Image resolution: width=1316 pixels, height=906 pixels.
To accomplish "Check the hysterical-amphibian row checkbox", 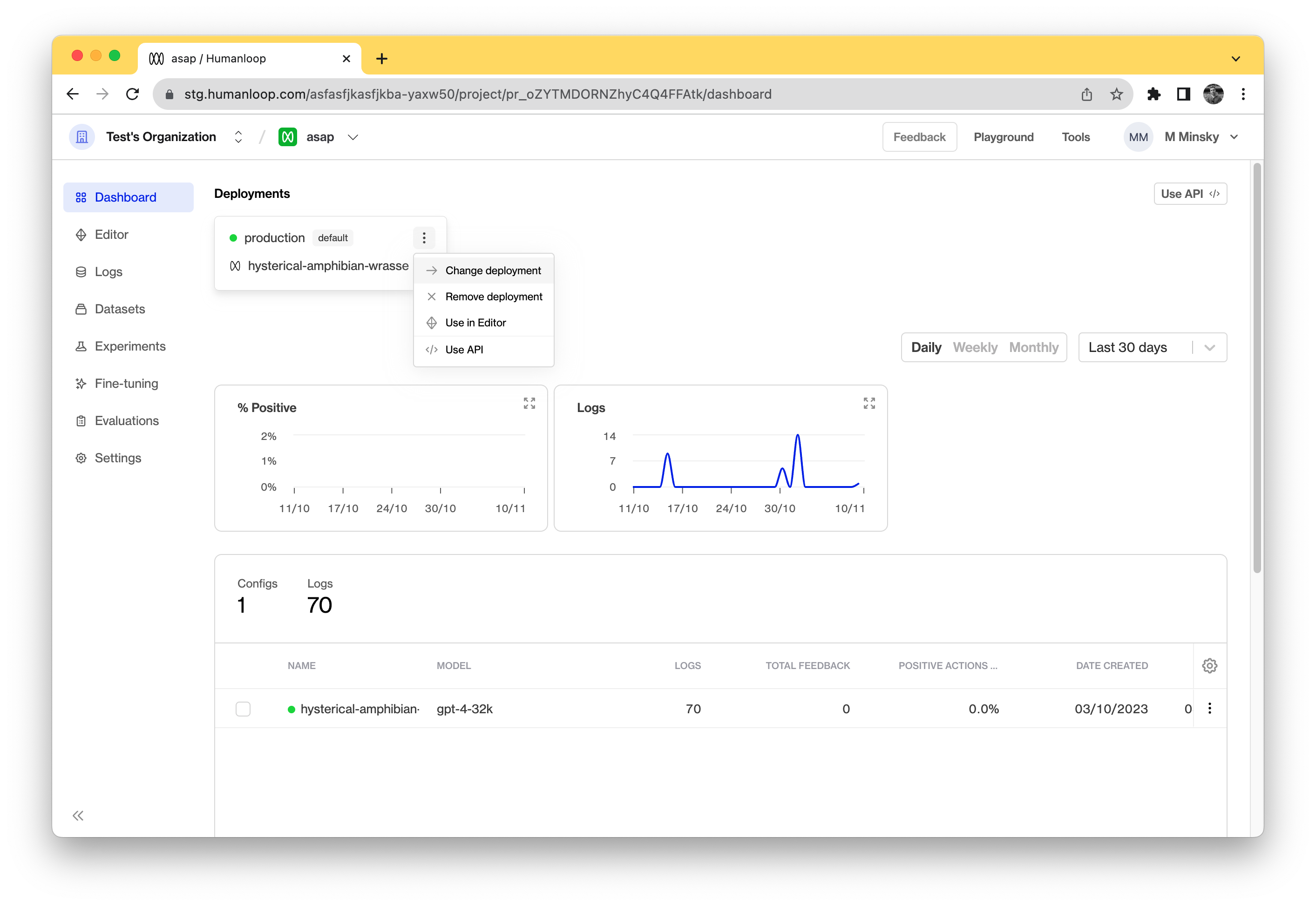I will (243, 709).
